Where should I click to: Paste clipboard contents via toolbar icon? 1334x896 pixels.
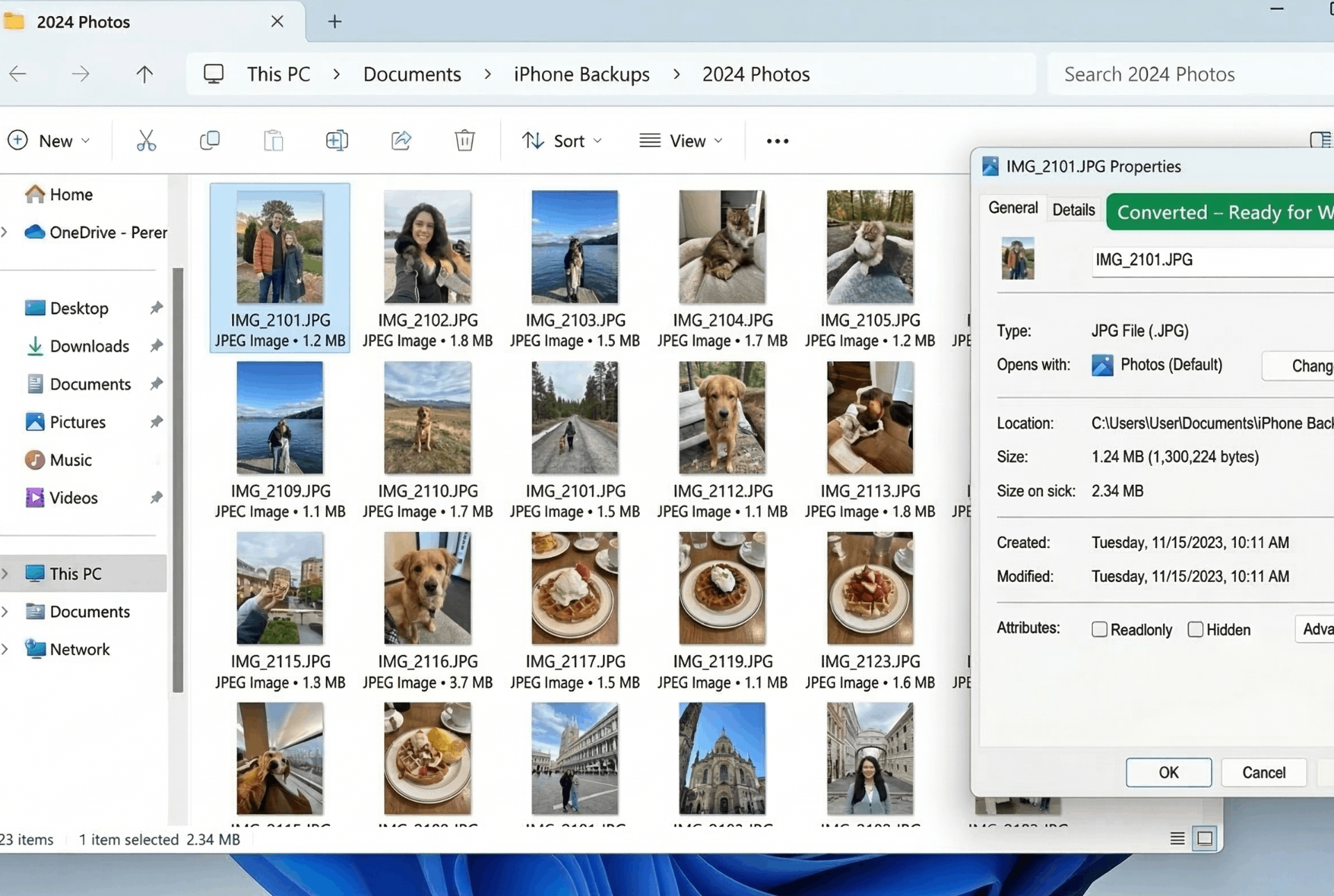click(x=273, y=140)
